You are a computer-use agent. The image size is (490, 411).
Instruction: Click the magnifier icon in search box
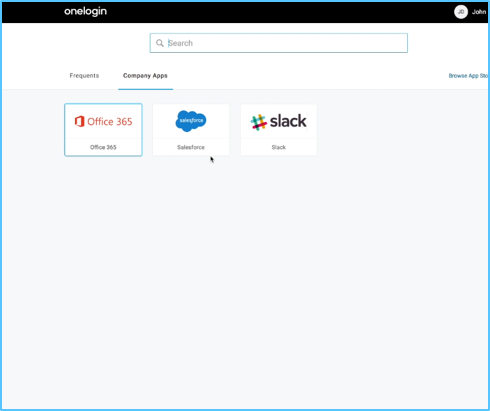[160, 43]
